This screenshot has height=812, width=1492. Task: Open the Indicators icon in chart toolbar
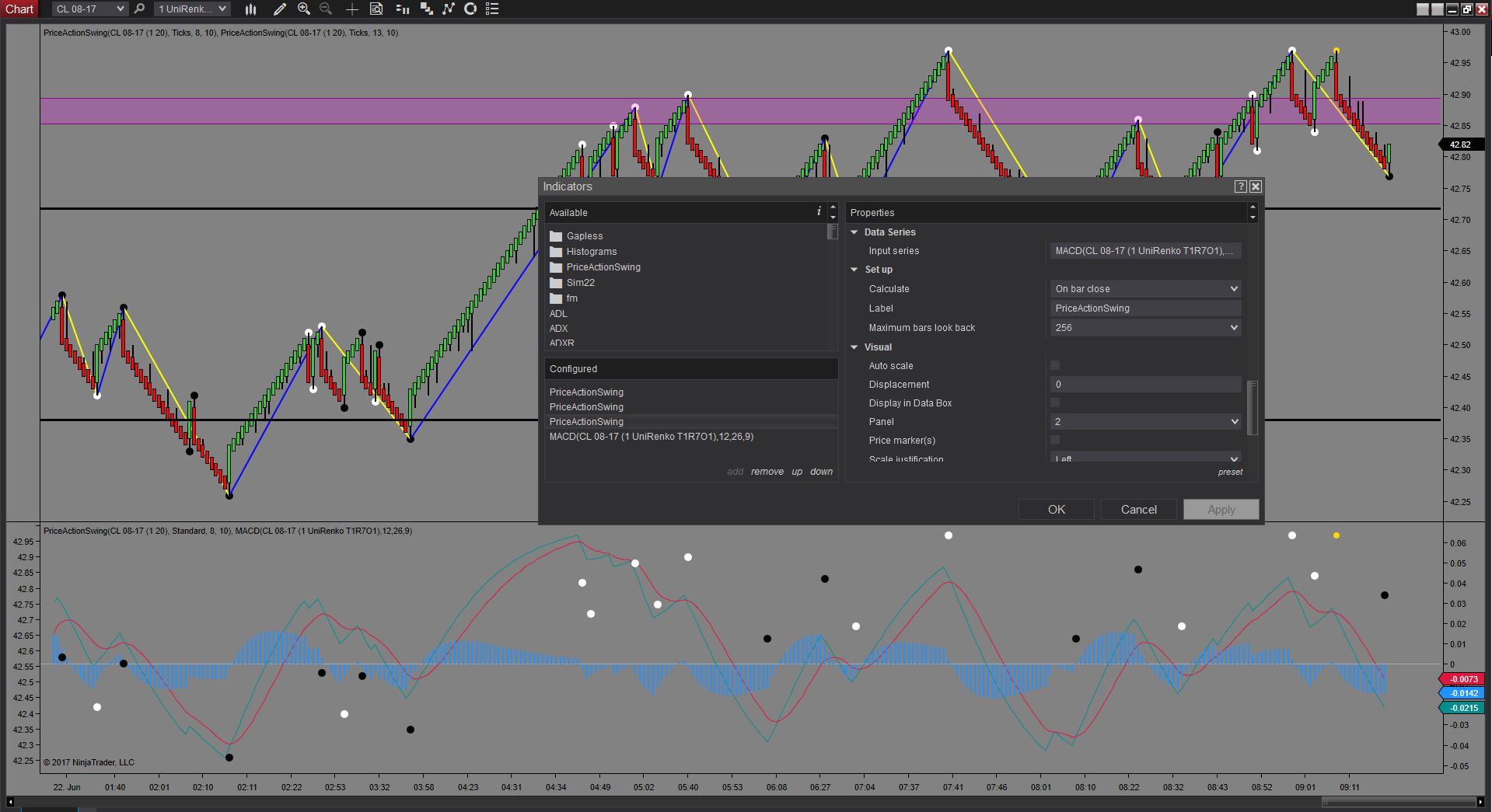pos(449,9)
